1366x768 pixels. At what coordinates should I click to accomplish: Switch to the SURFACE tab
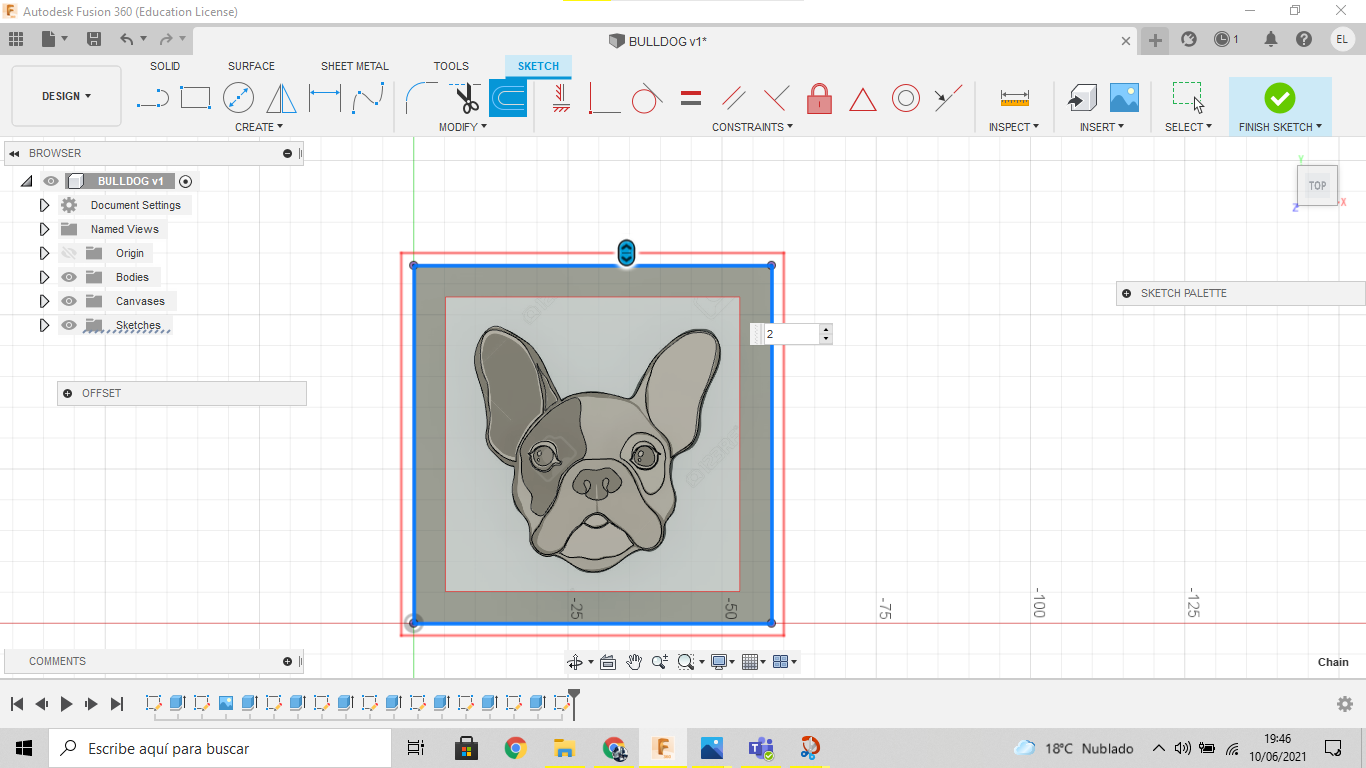[x=251, y=66]
